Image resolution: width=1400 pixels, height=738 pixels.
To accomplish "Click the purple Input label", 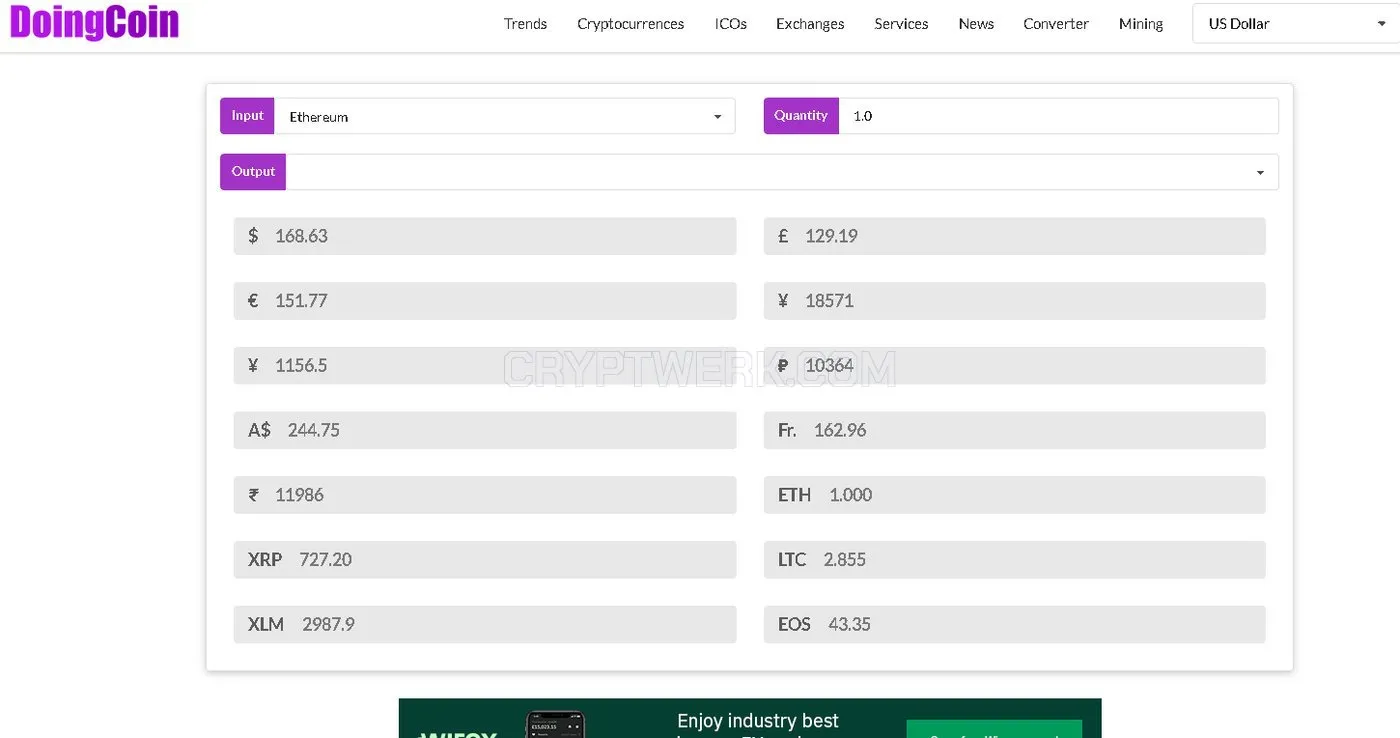I will point(247,116).
